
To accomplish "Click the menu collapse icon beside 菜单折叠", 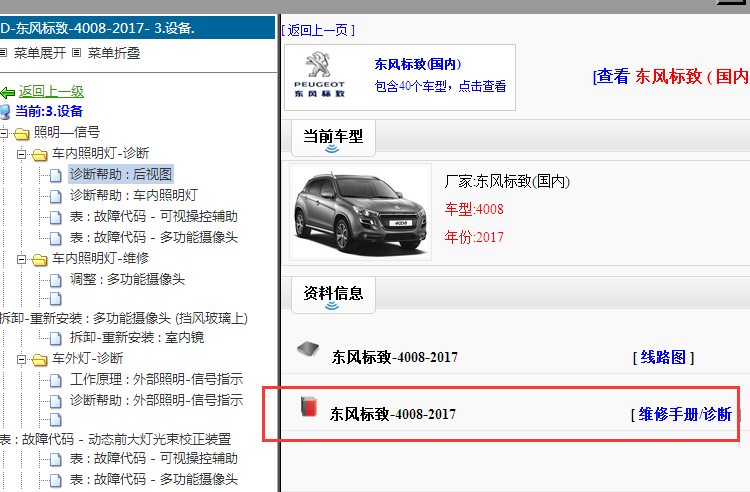I will tap(77, 53).
